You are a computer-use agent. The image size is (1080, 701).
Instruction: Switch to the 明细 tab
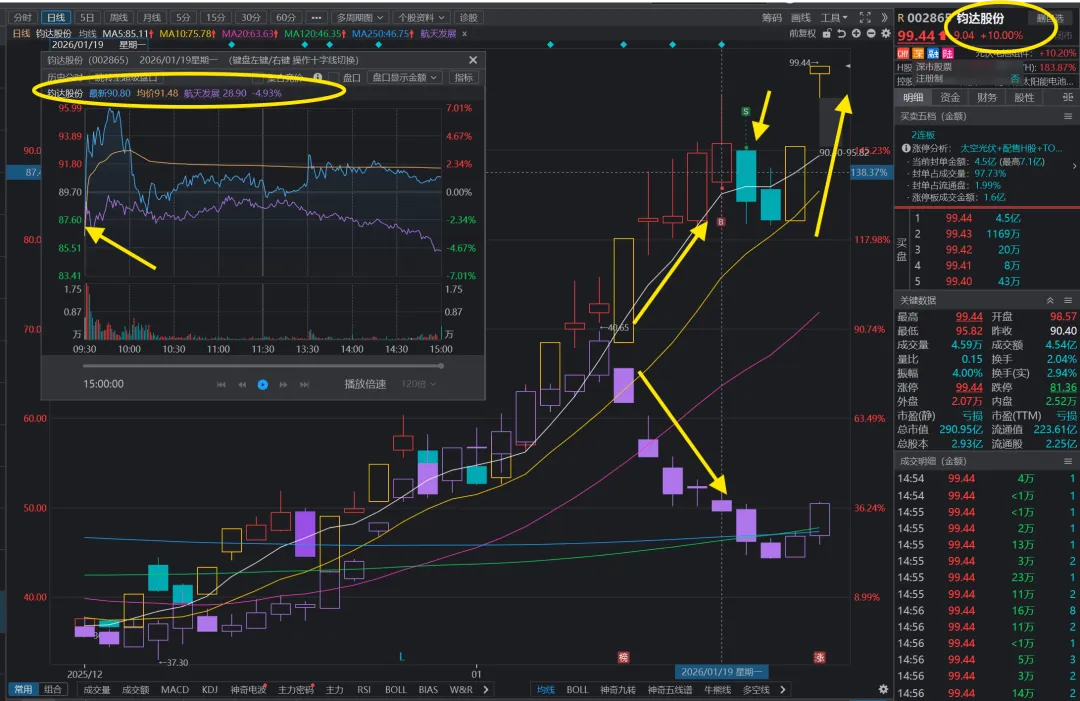click(913, 97)
